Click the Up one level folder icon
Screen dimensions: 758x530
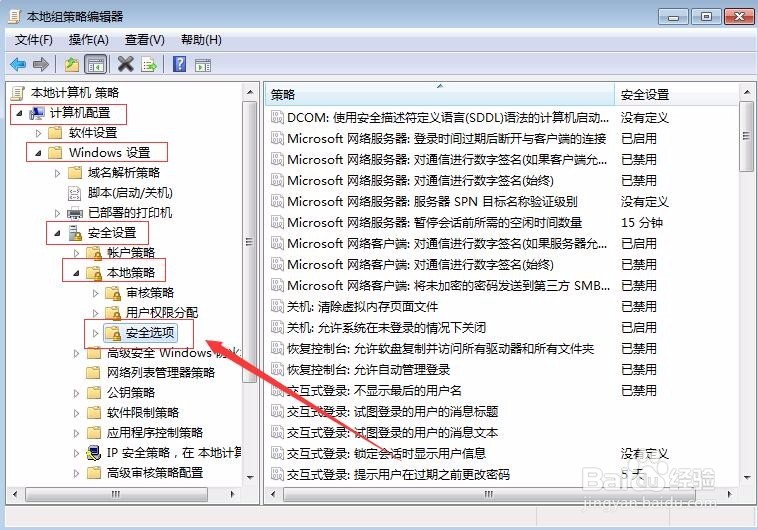point(72,64)
